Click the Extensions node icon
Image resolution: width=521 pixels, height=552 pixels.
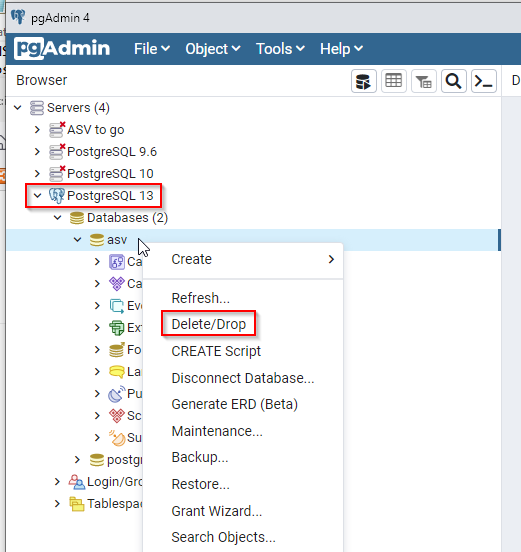coord(117,328)
